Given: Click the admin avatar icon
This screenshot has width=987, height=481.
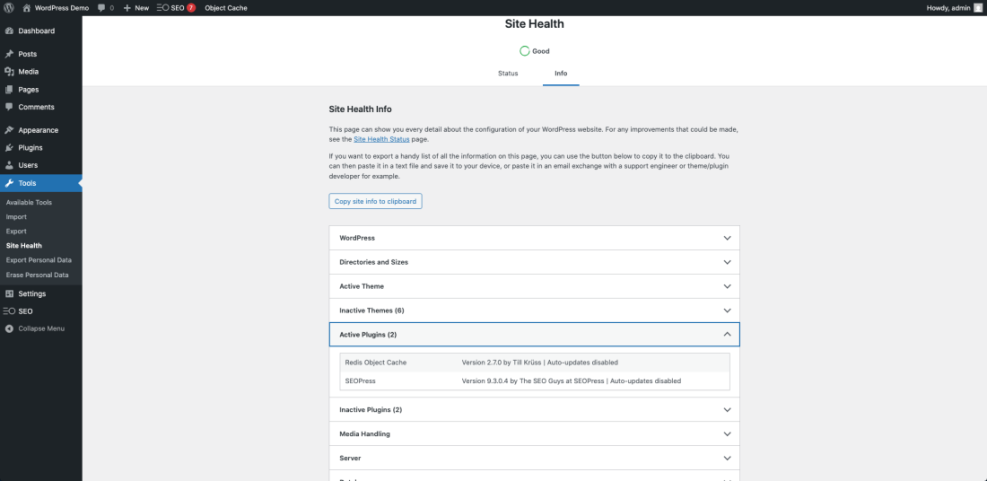Looking at the screenshot, I should (x=978, y=8).
